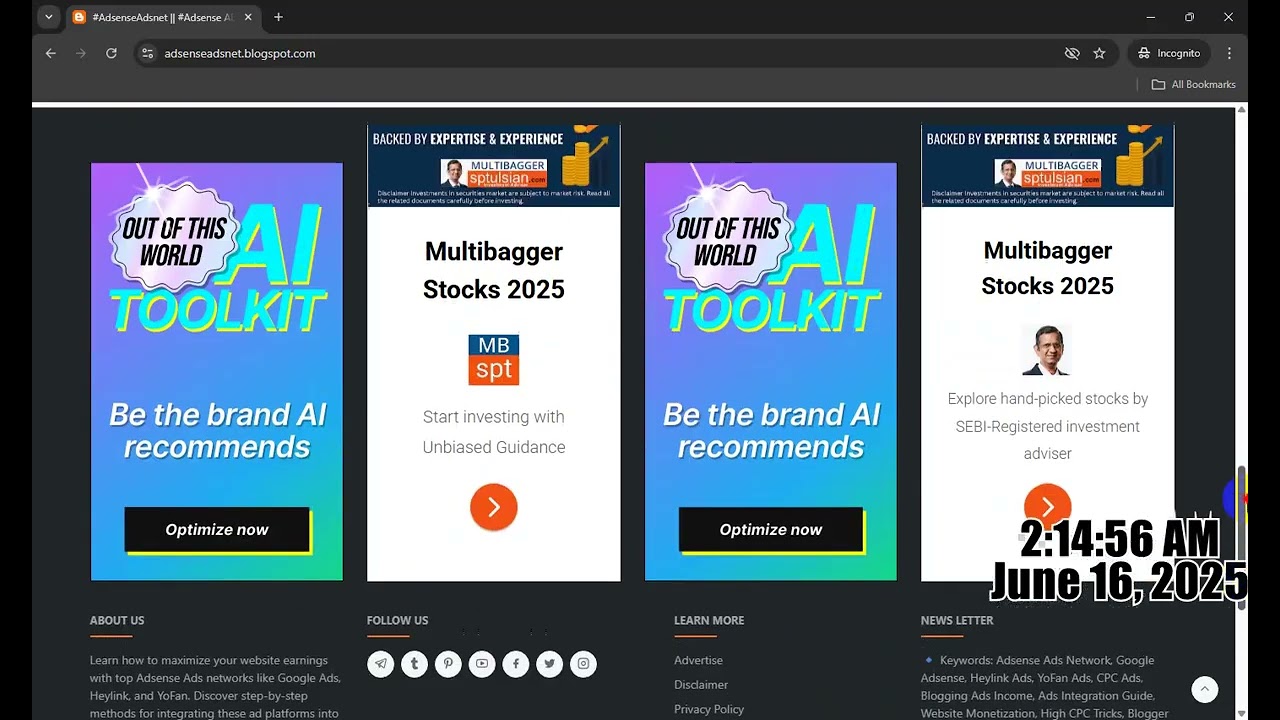
Task: Click orange arrow under Unbiased Guidance ad
Action: [494, 508]
